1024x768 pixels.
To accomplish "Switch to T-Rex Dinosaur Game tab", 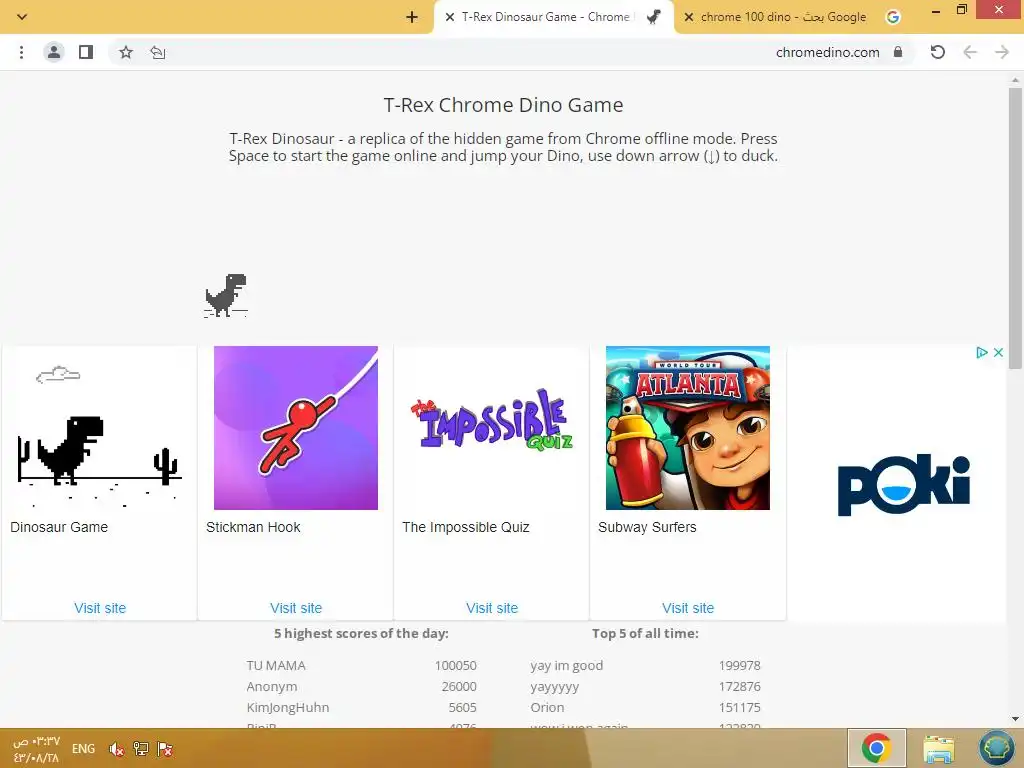I will click(x=554, y=17).
